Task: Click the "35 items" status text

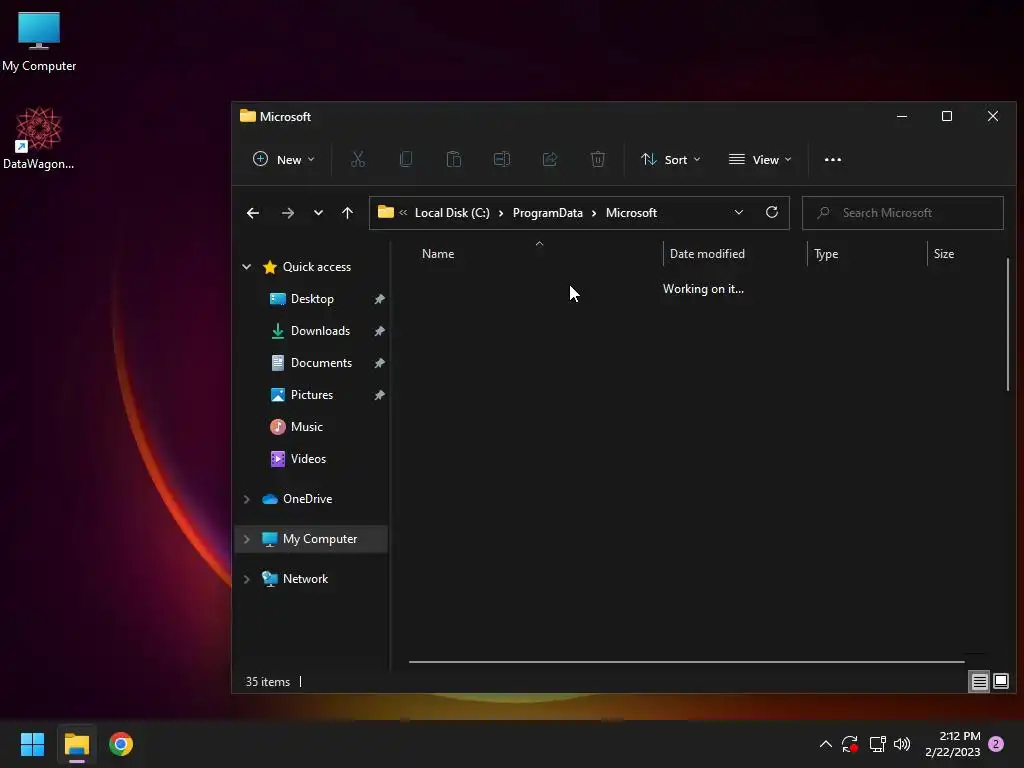Action: pyautogui.click(x=268, y=682)
